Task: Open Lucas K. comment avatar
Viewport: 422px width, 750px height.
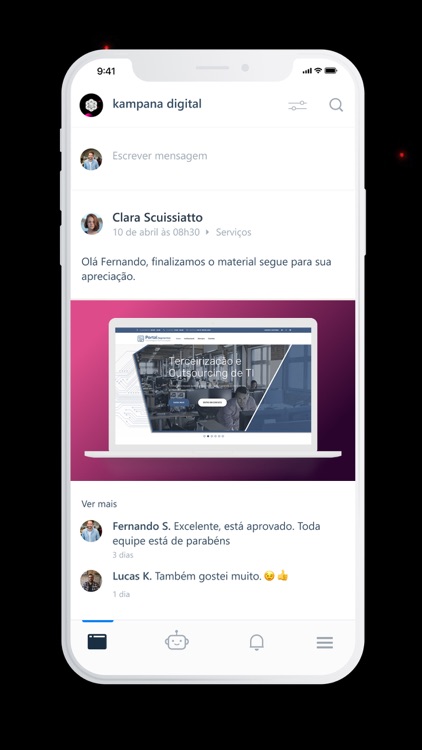Action: click(91, 581)
